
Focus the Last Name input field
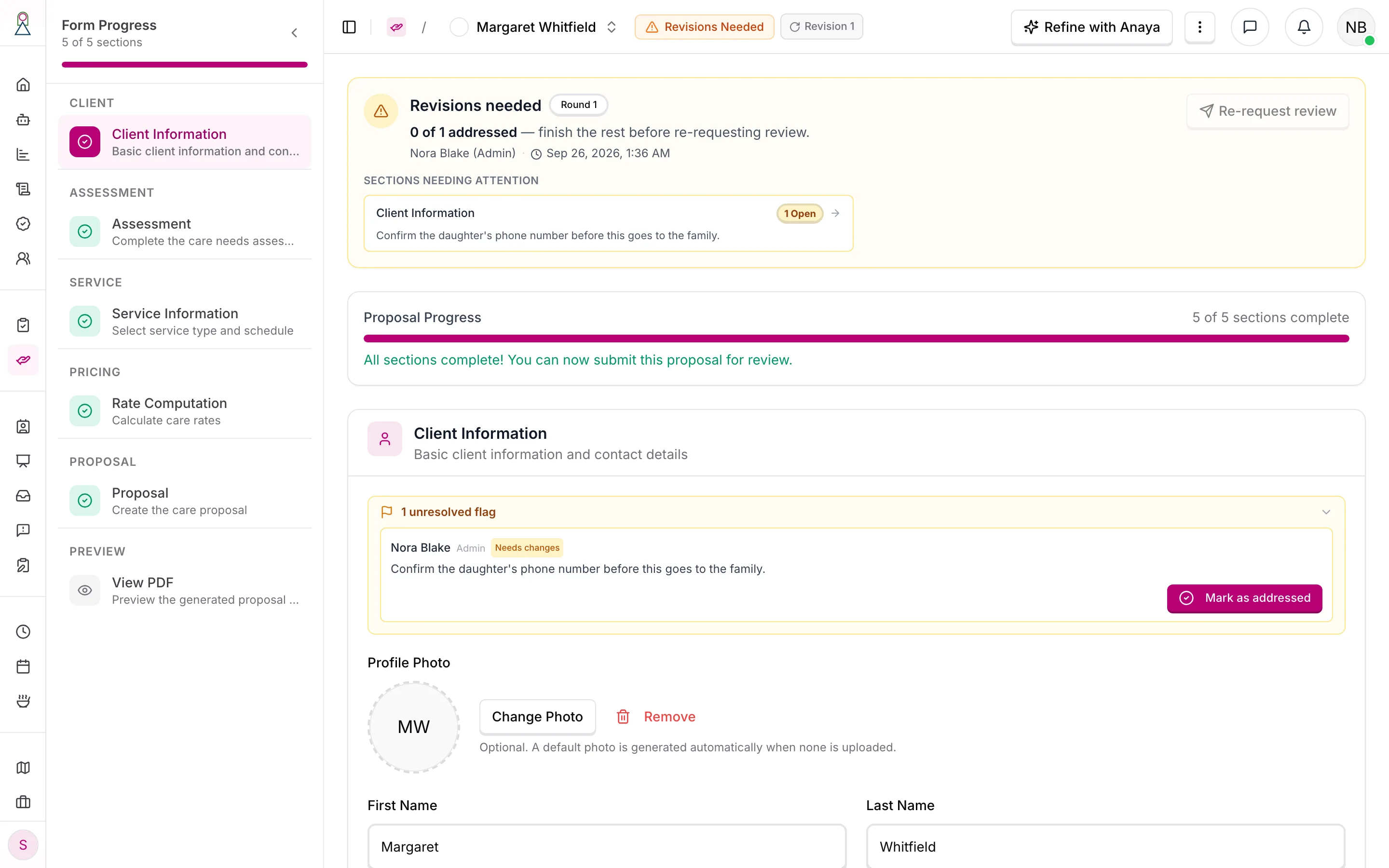(1105, 846)
